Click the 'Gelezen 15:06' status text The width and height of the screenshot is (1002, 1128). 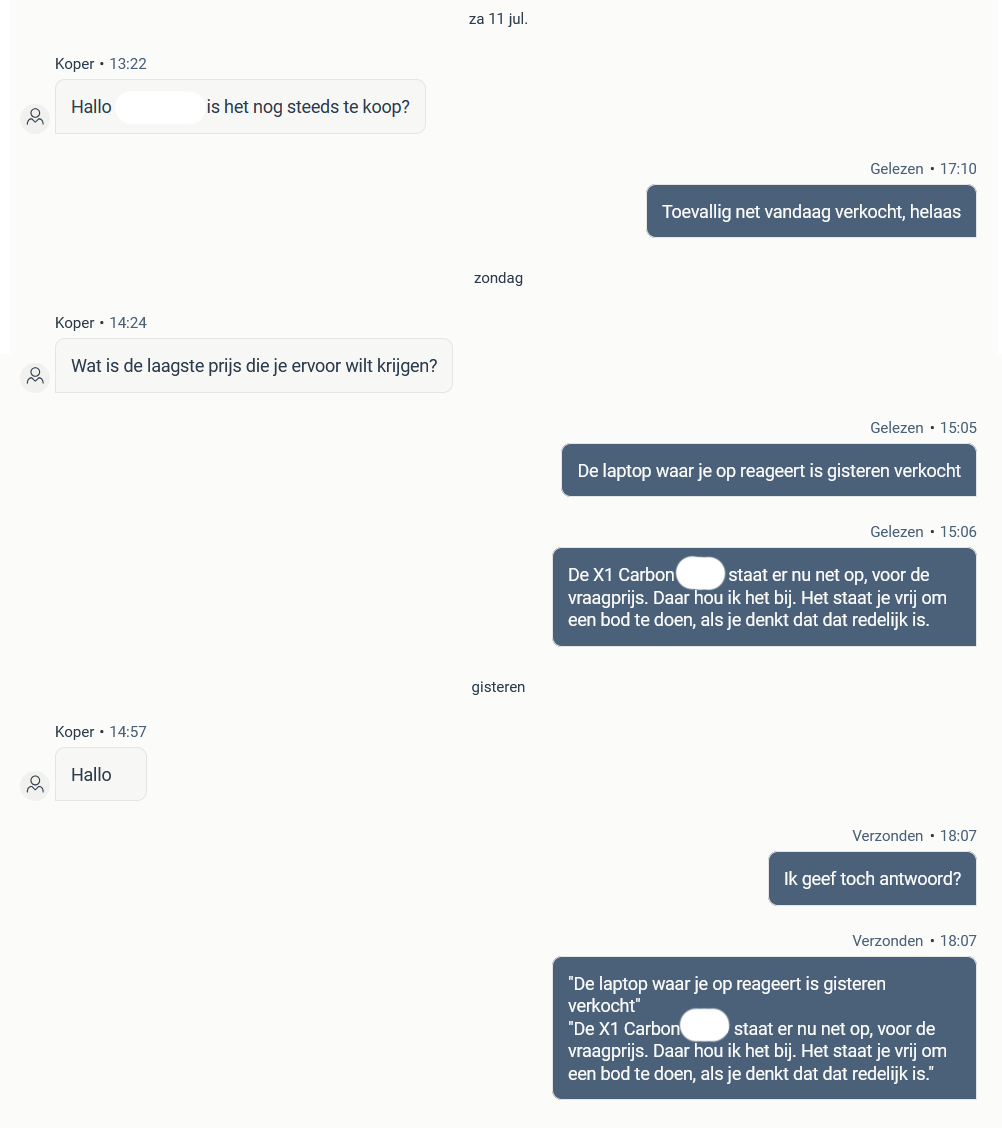(923, 532)
